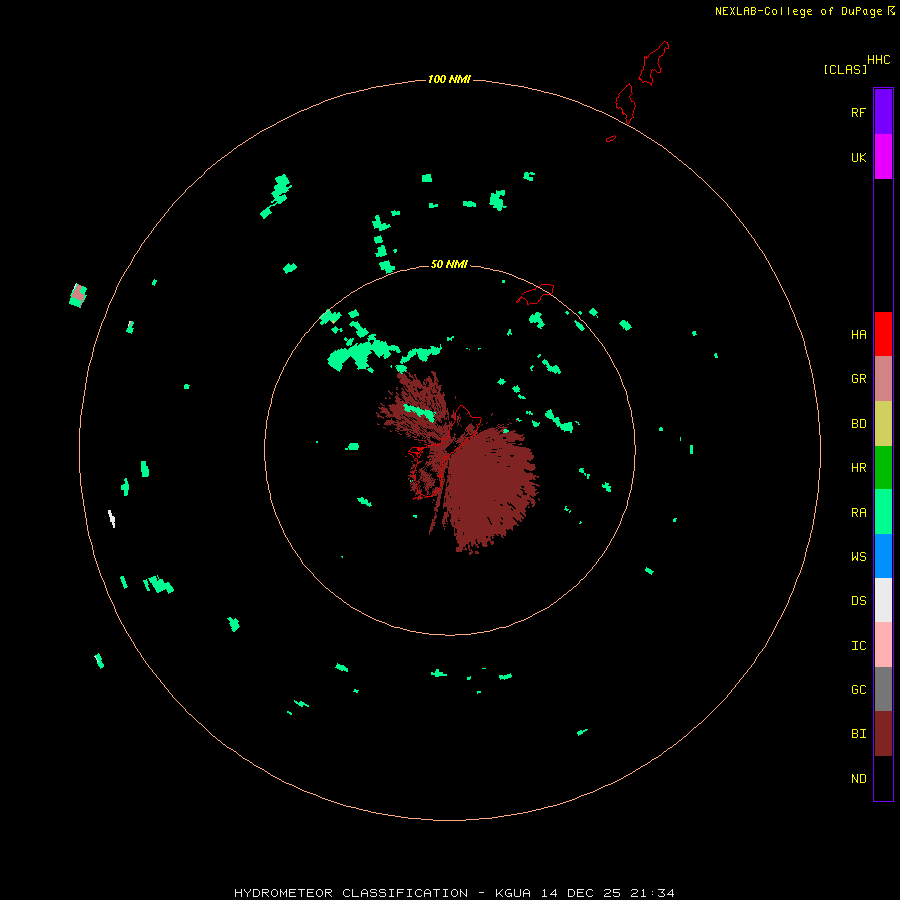Click the "GR" legend label
Viewport: 900px width, 900px height.
(859, 379)
